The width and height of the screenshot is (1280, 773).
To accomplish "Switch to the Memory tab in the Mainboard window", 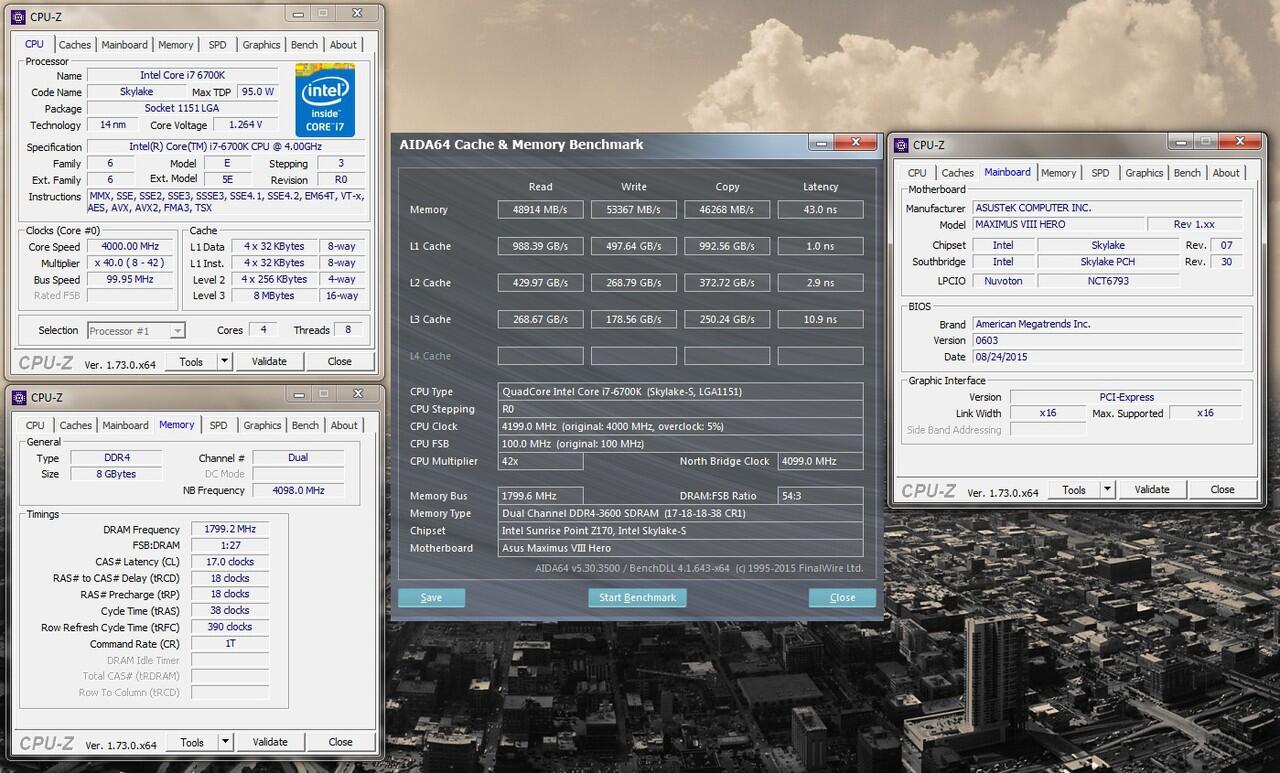I will point(1059,173).
